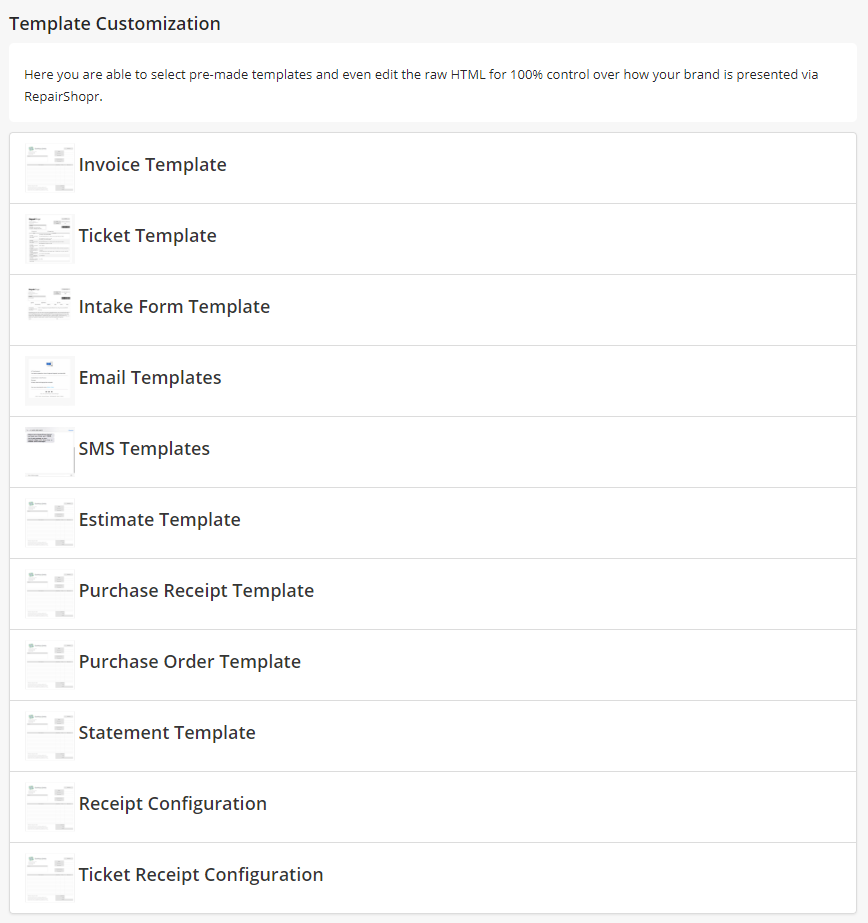Click the Ticket Receipt Configuration thumbnail image
Screen dimensions: 868x923
tap(50, 877)
